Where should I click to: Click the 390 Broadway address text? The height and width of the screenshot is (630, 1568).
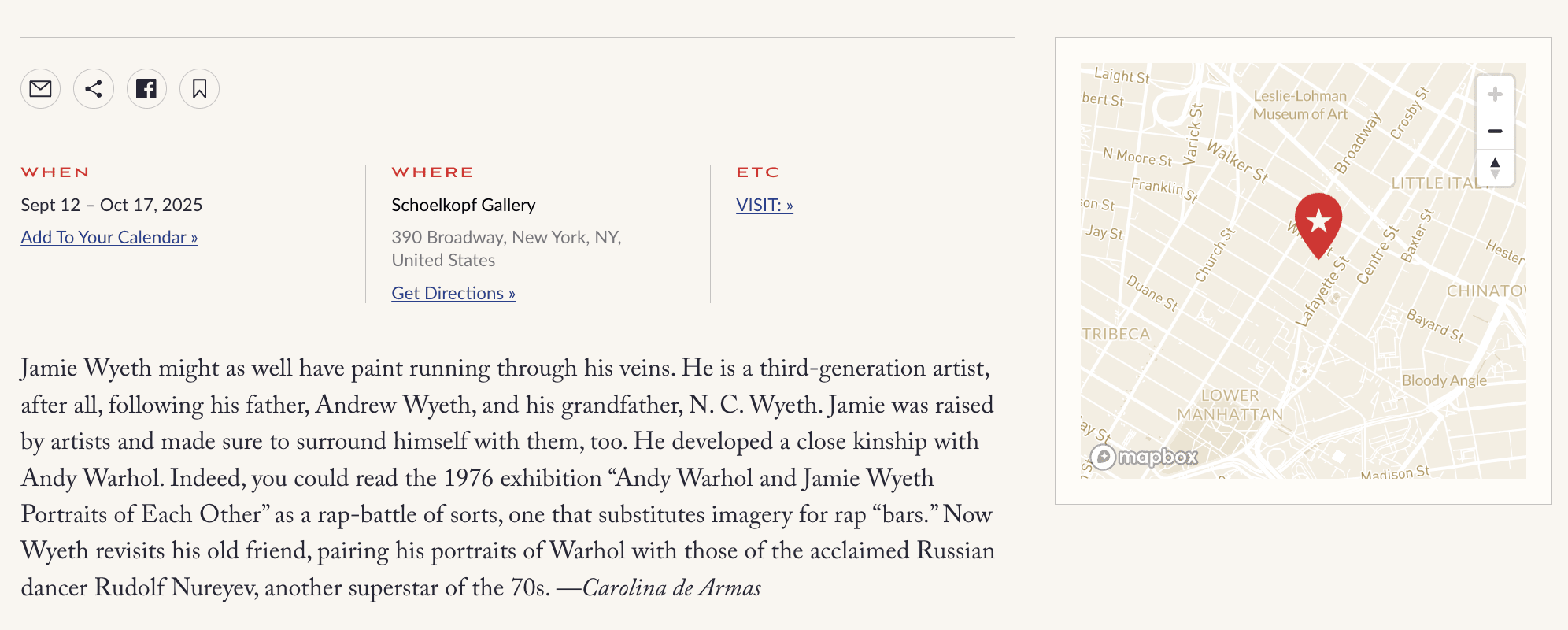click(506, 249)
